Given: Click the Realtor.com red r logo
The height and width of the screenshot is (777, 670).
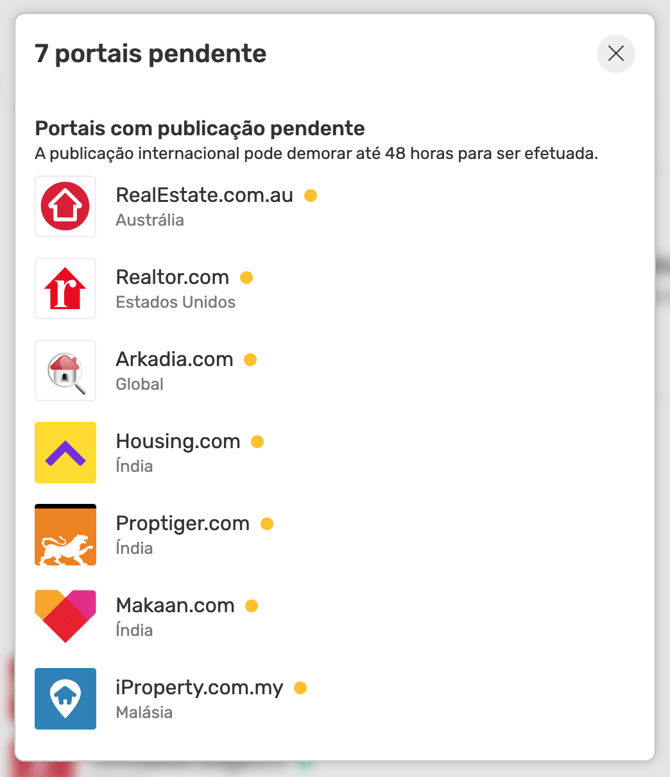Looking at the screenshot, I should [65, 288].
